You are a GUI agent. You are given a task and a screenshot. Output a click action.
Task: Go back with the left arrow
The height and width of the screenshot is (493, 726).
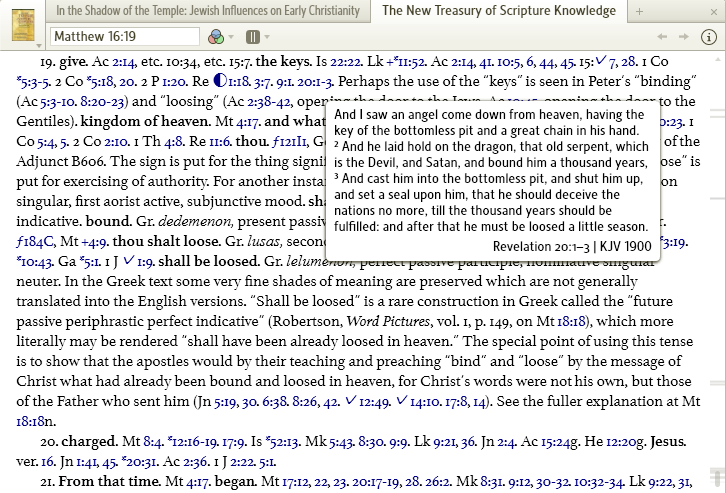tap(662, 37)
